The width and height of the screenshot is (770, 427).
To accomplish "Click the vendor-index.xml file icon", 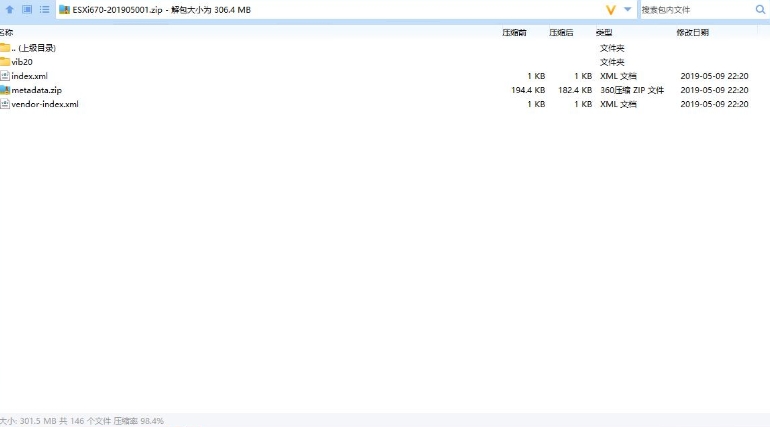I will 5,104.
